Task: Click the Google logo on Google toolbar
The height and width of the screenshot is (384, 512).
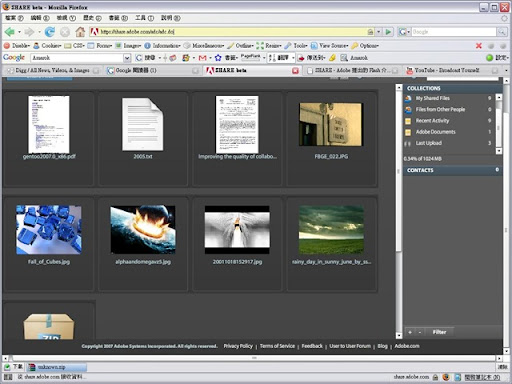Action: click(14, 58)
